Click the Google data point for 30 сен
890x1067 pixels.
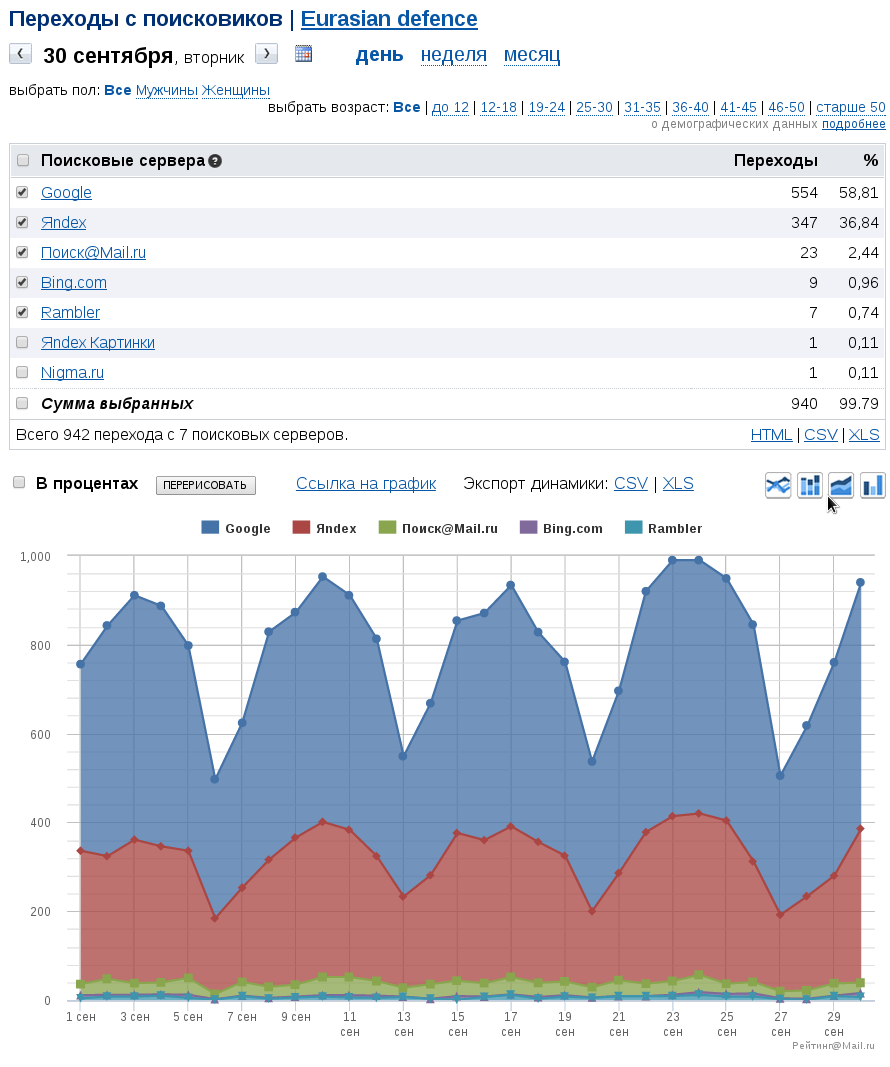coord(860,582)
